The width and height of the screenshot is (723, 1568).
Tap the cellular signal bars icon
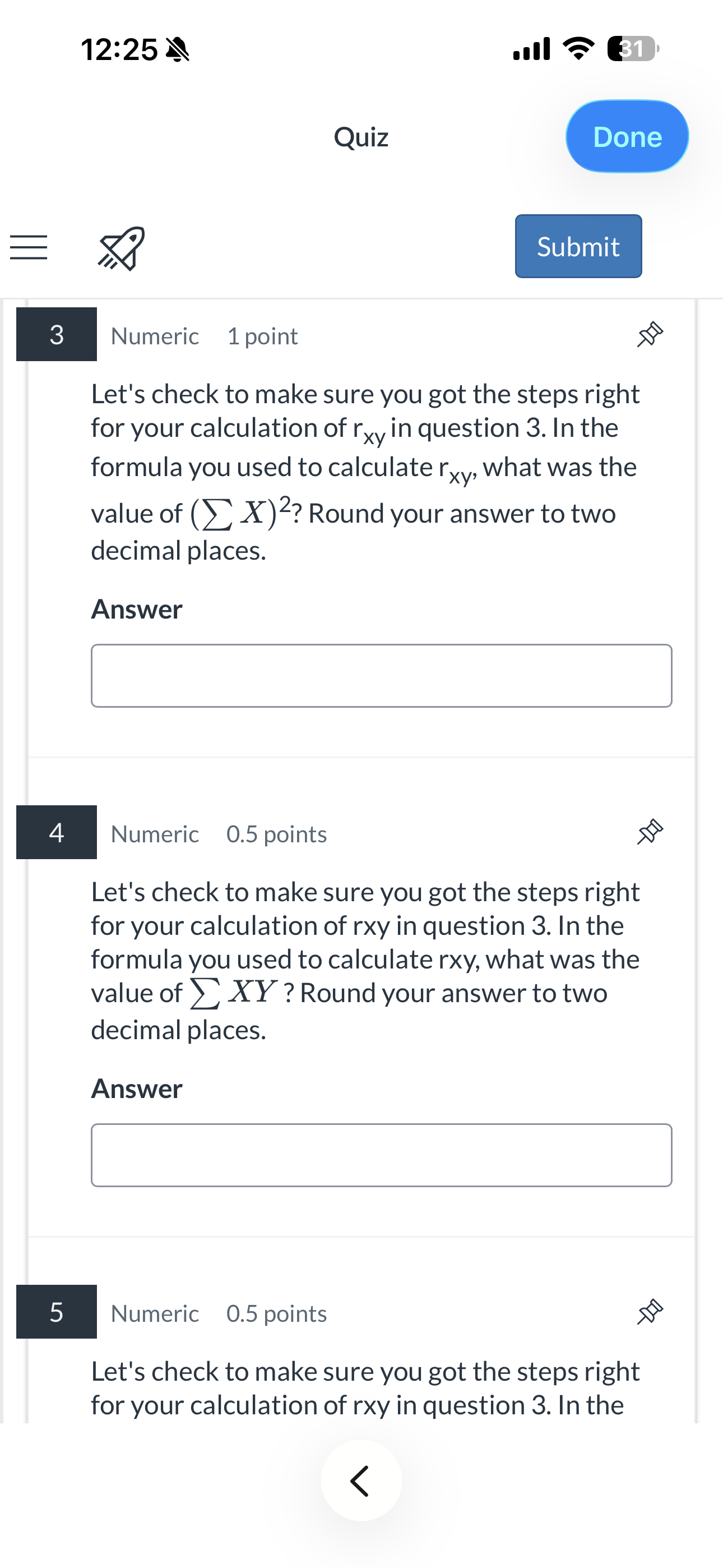531,49
